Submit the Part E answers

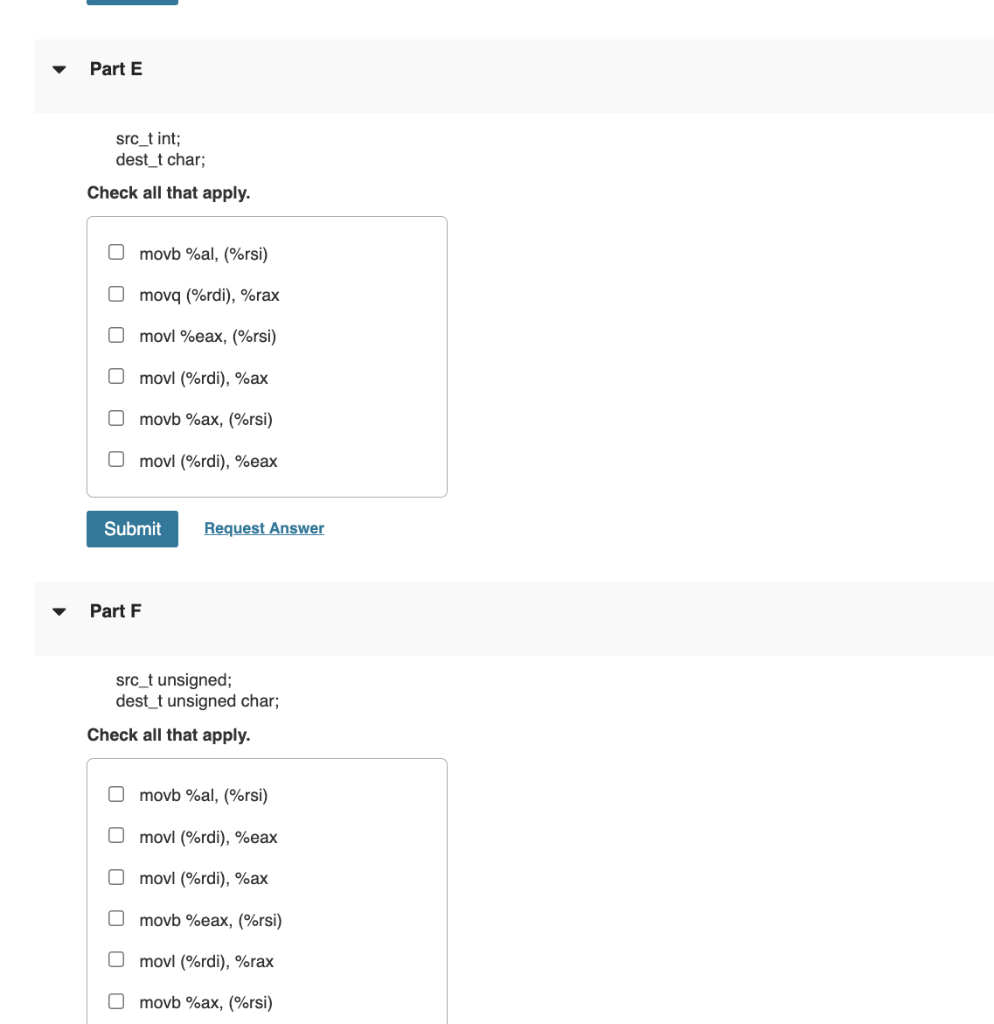pyautogui.click(x=132, y=529)
